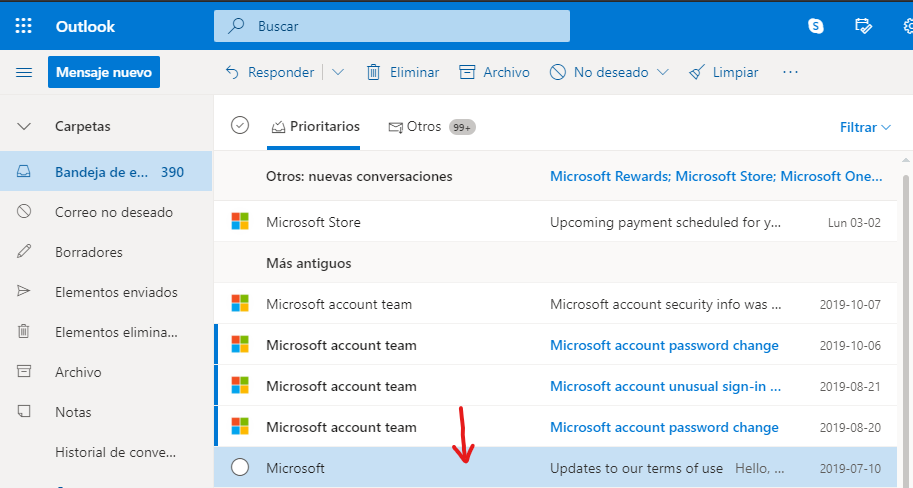Click the 390 unread count
The width and height of the screenshot is (913, 488).
(x=172, y=172)
